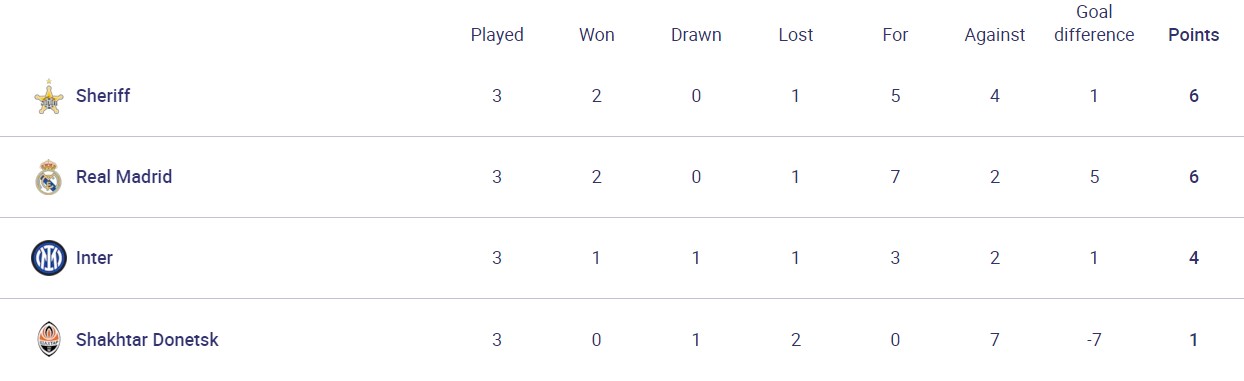Click the Sheriff club crest icon
Screen dimensions: 1244x381
[48, 97]
